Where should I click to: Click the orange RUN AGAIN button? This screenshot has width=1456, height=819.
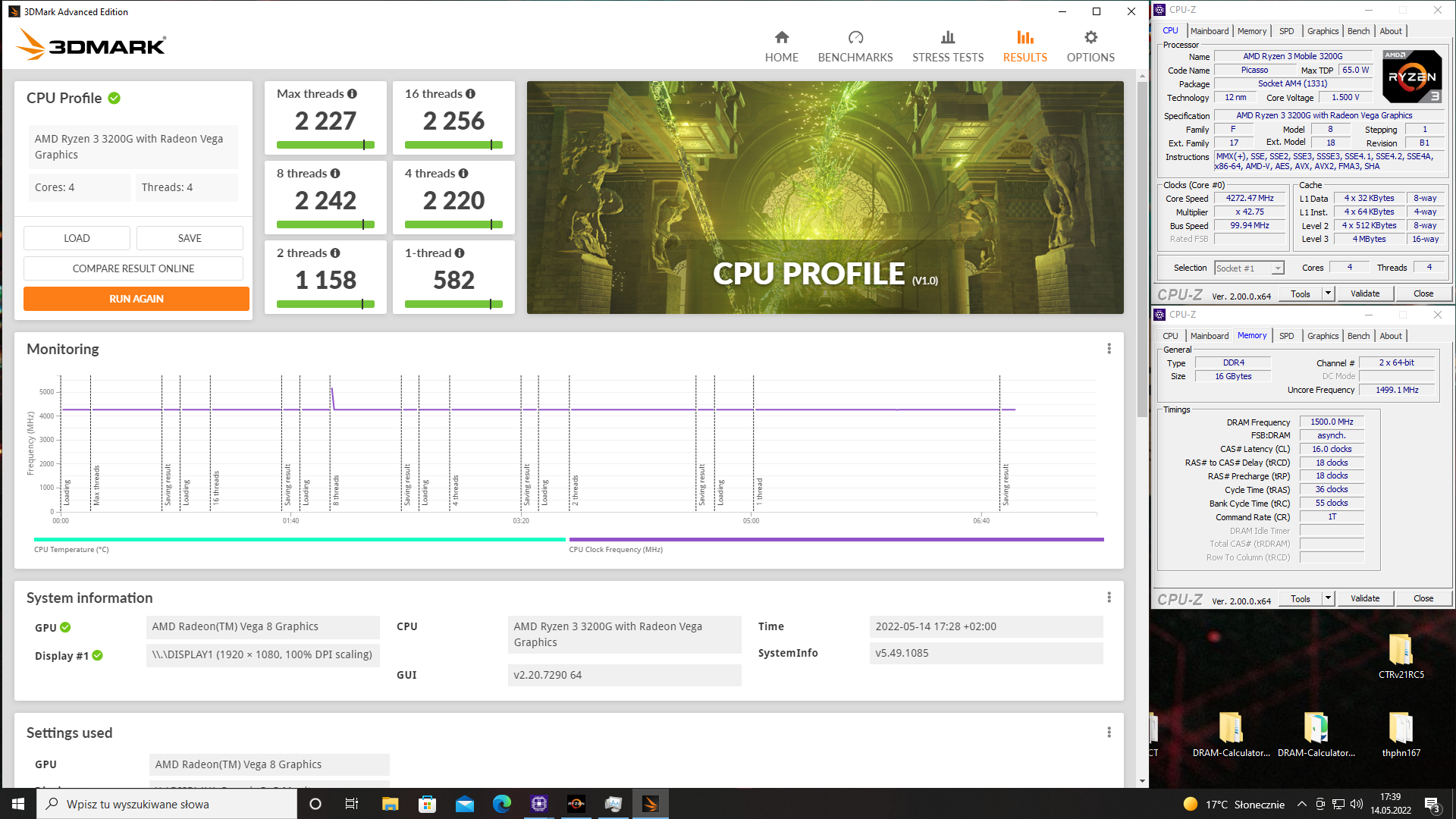136,299
